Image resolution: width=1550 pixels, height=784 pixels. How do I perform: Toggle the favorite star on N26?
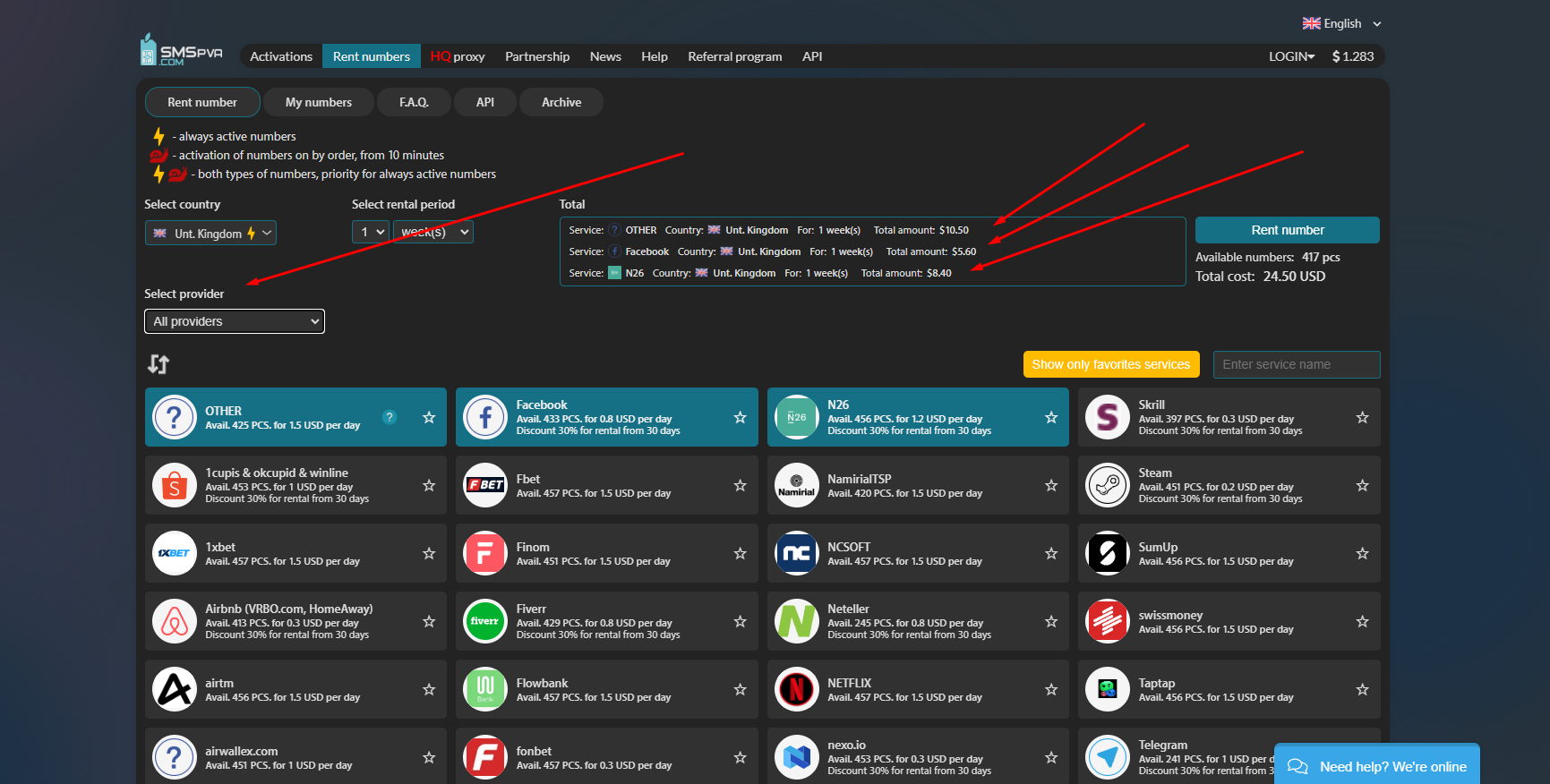[1051, 417]
